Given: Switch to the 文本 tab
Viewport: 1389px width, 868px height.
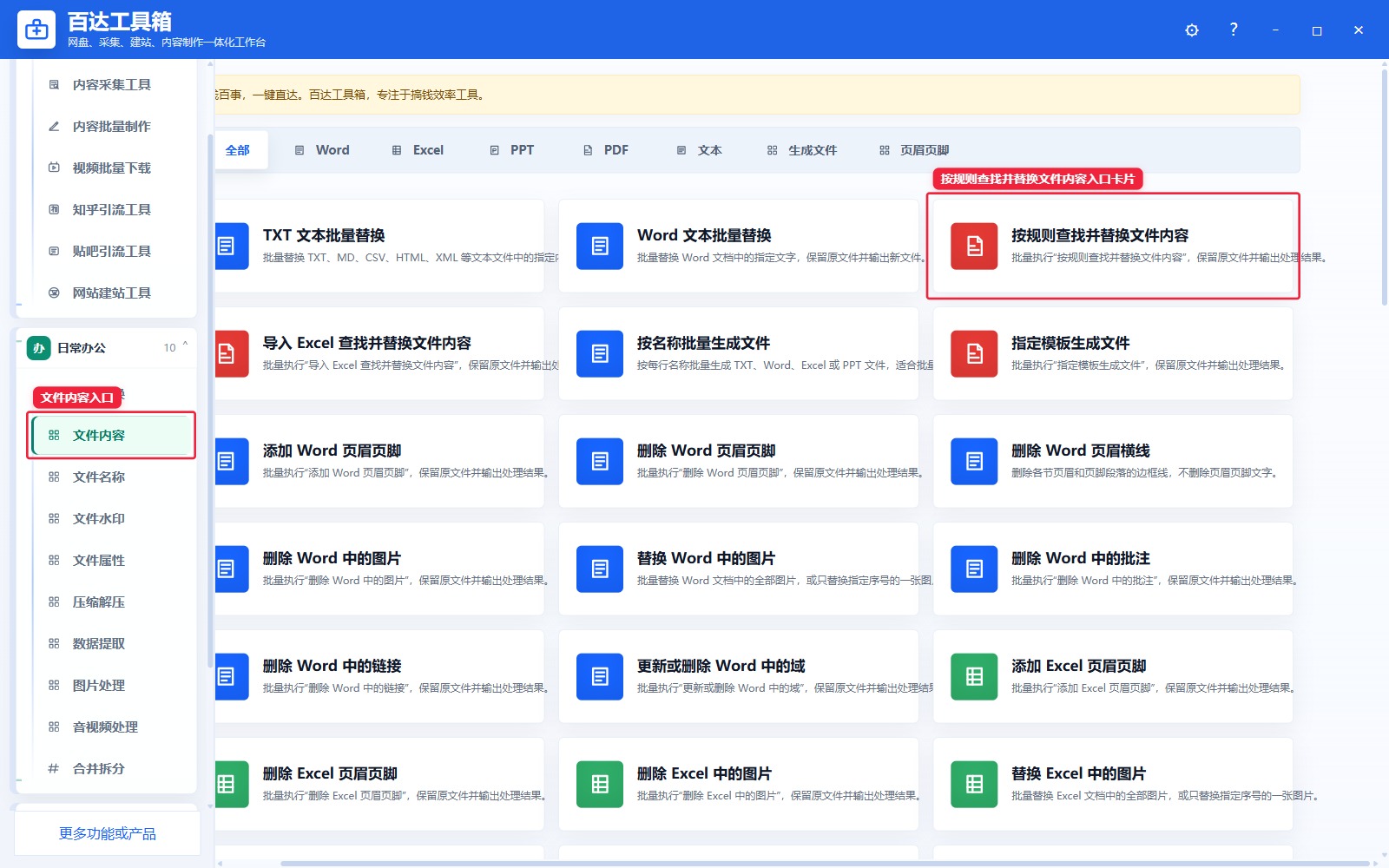Looking at the screenshot, I should pos(700,150).
